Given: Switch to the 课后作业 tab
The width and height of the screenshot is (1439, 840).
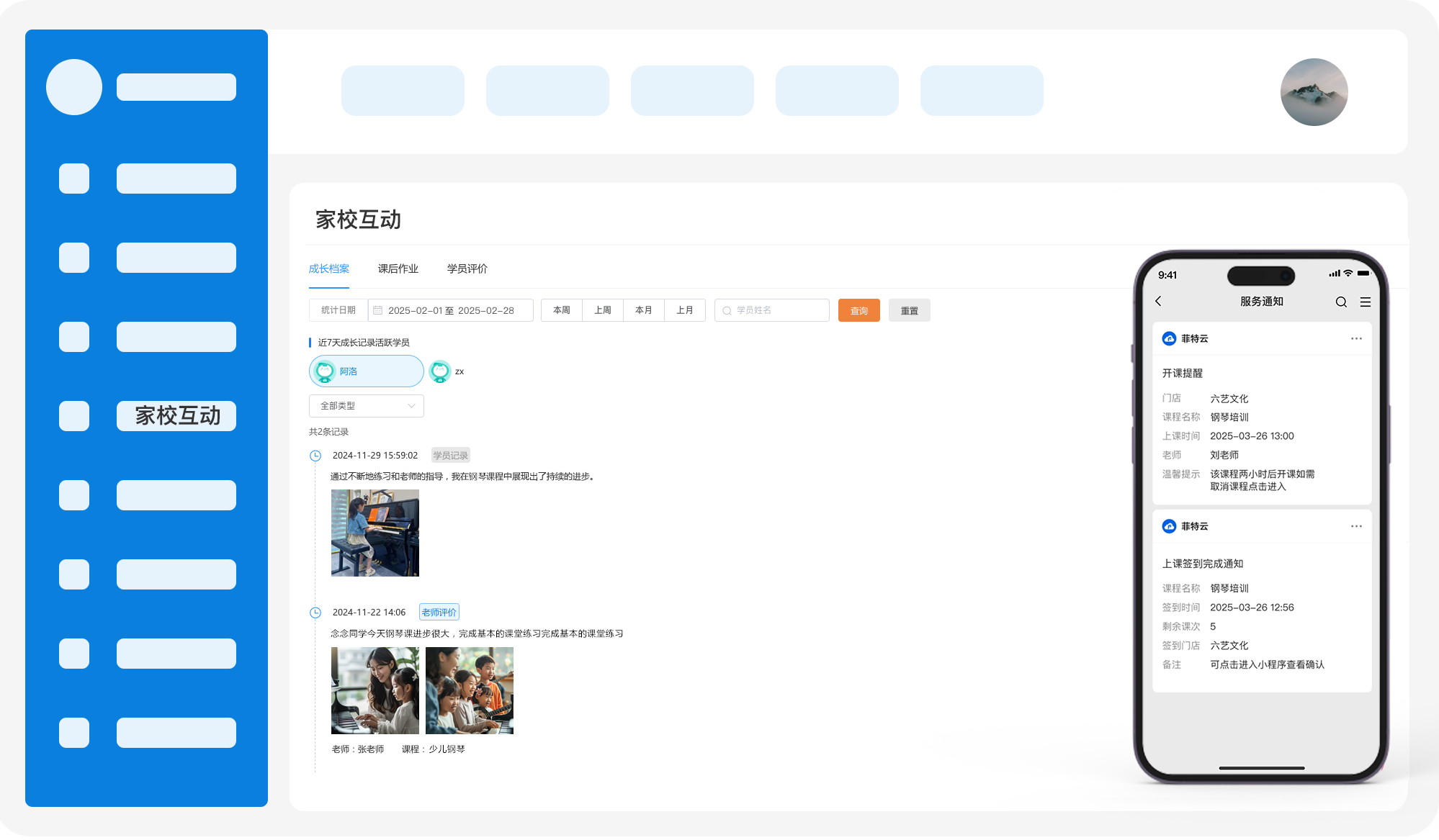Looking at the screenshot, I should (398, 268).
